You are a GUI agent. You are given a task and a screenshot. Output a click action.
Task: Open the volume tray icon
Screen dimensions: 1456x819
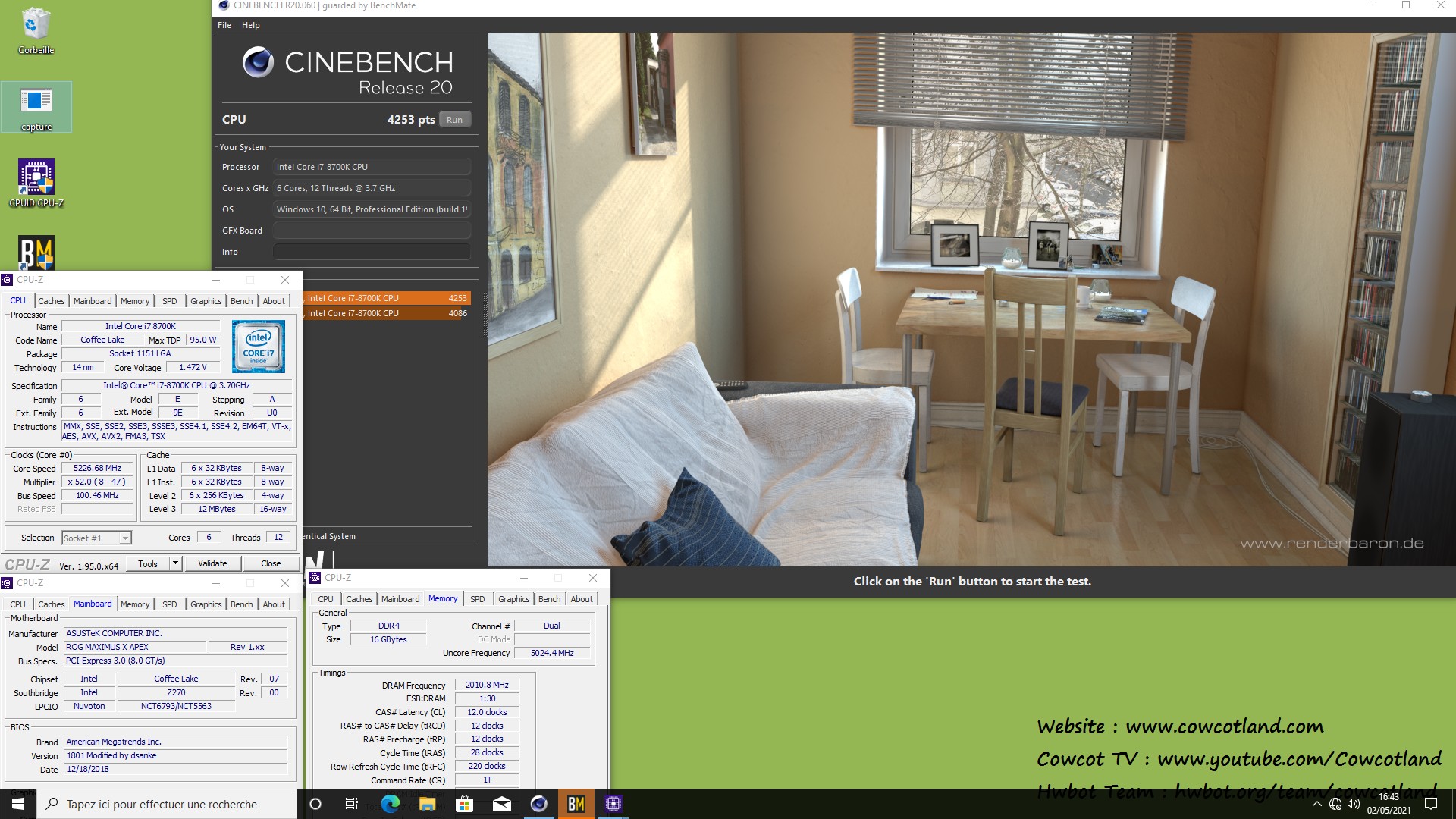pos(1354,804)
